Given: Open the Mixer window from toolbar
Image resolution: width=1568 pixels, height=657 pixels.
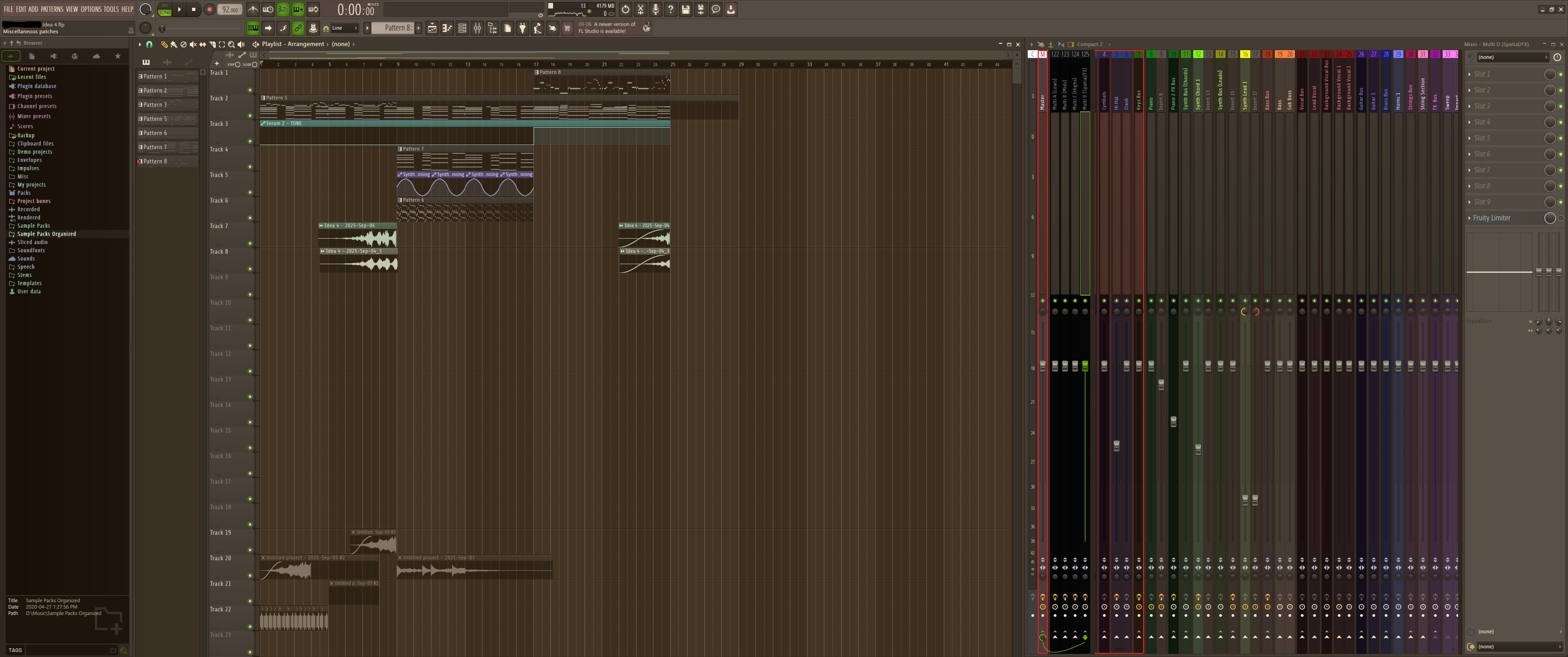Looking at the screenshot, I should (477, 28).
